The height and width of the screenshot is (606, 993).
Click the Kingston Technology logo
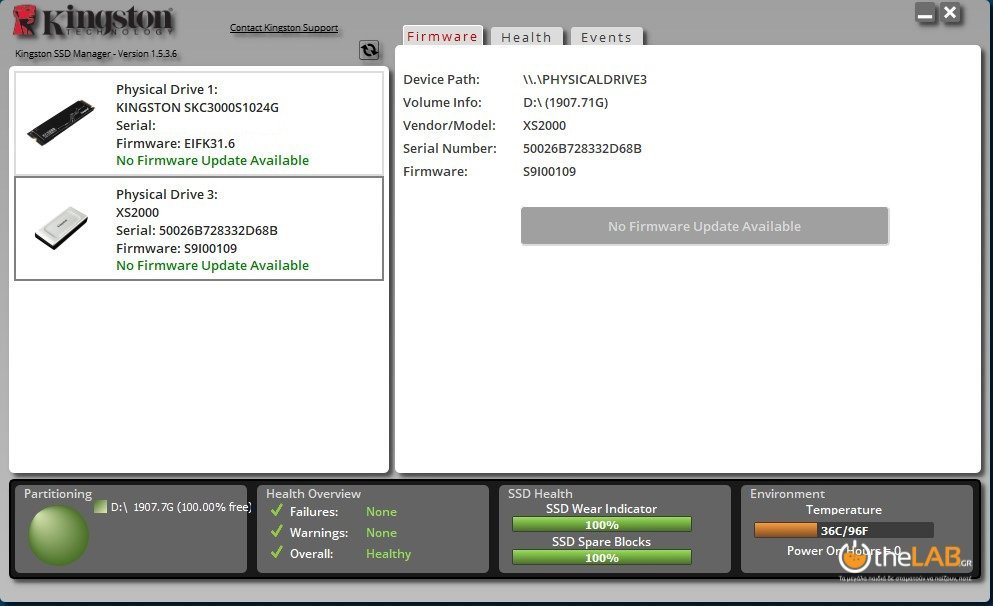pyautogui.click(x=92, y=21)
